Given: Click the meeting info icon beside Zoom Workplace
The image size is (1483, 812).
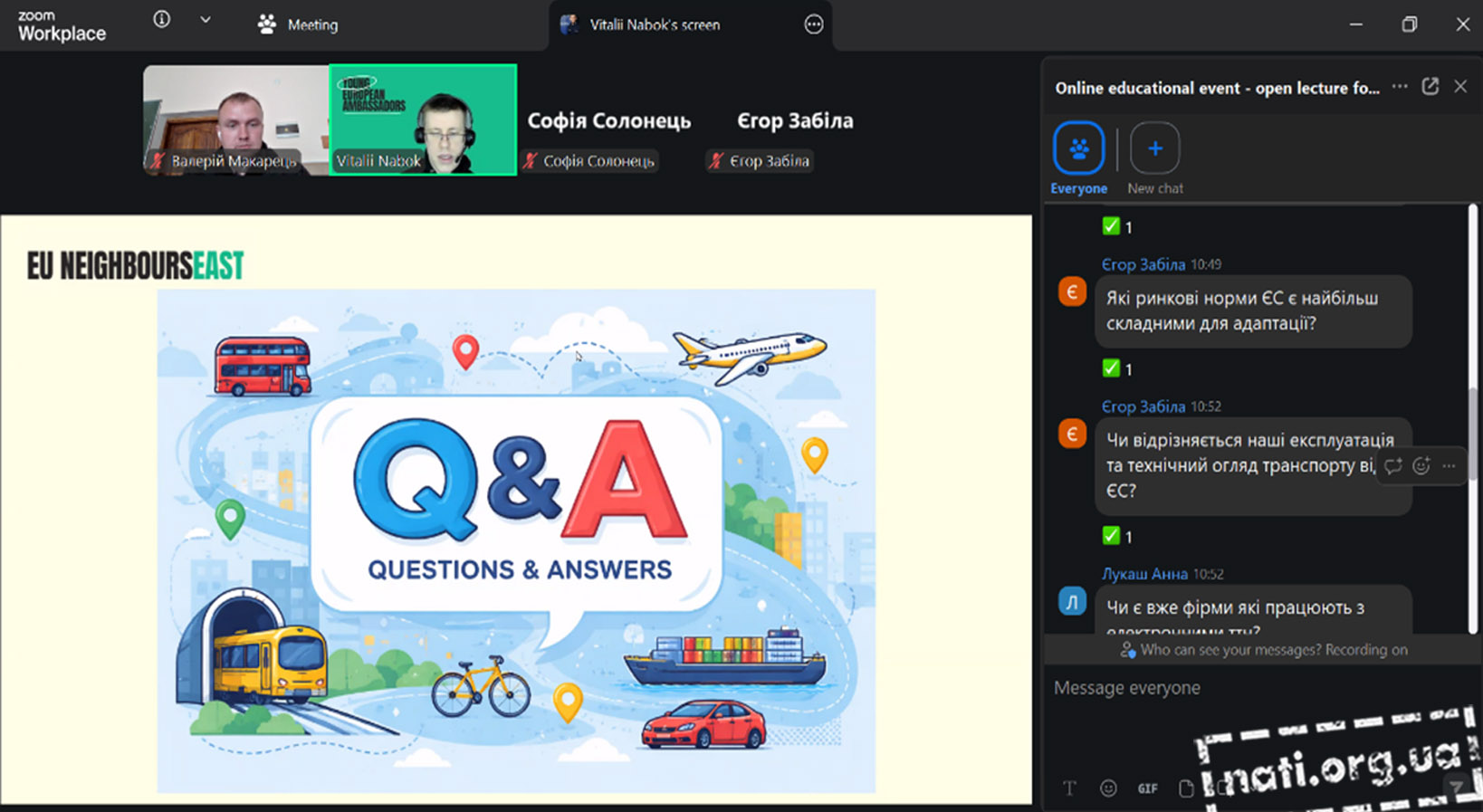Looking at the screenshot, I should click(162, 20).
